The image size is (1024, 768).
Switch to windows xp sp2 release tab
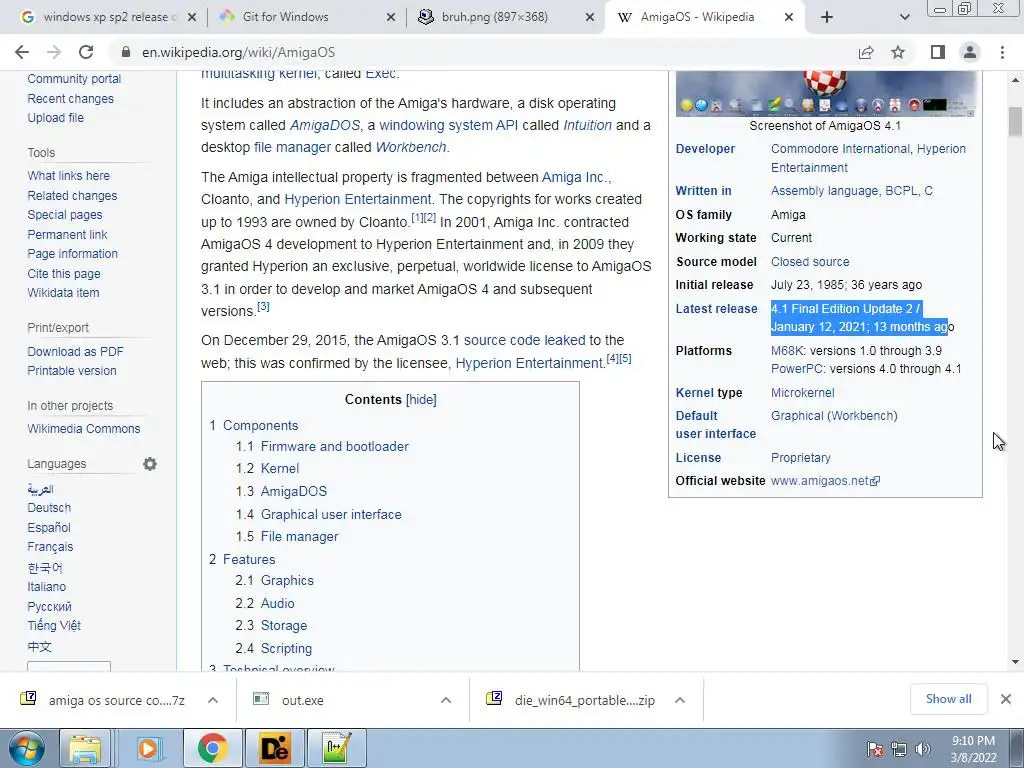tap(108, 17)
